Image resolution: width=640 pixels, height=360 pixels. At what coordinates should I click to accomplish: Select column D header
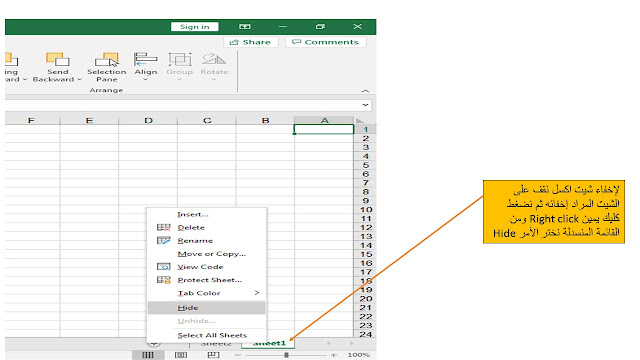pyautogui.click(x=148, y=120)
